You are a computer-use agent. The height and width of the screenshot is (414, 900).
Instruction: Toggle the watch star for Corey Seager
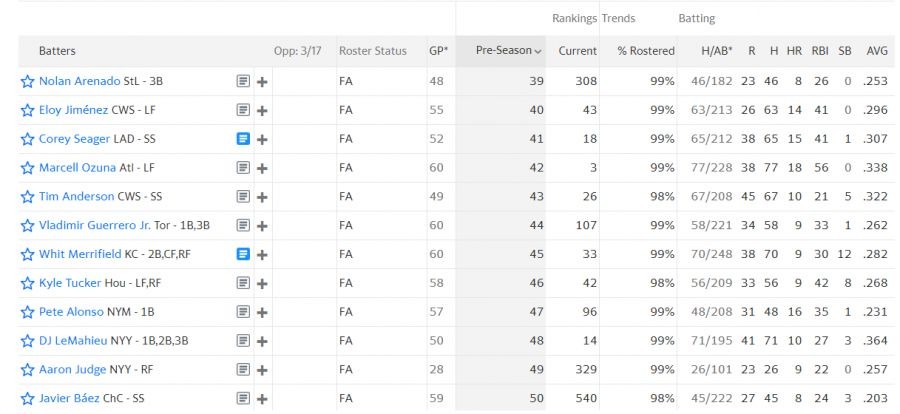(28, 140)
